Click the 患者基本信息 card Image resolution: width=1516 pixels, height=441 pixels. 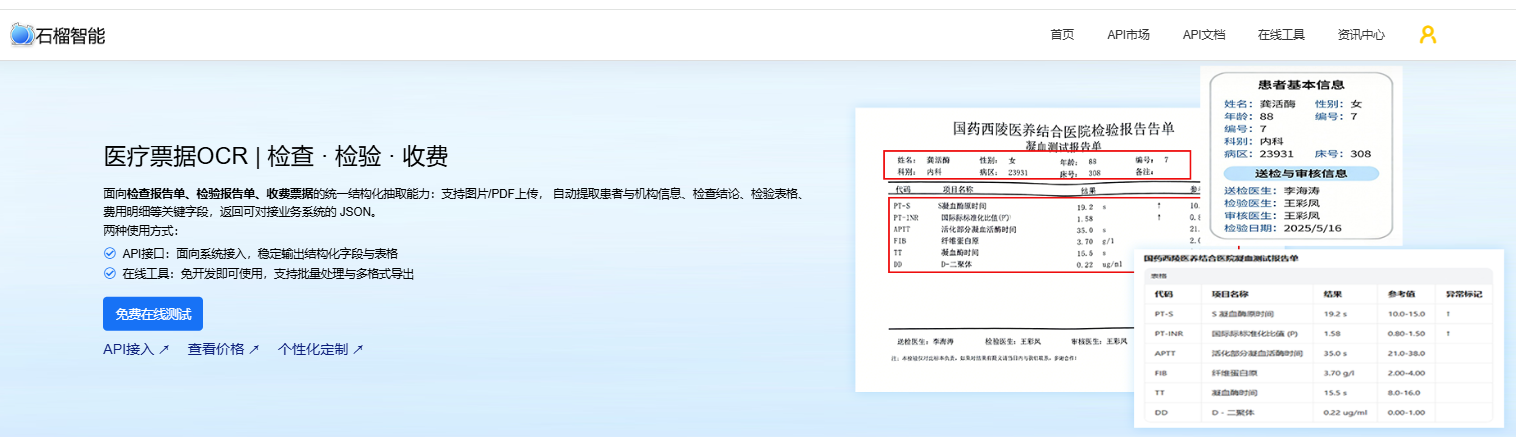pyautogui.click(x=1299, y=155)
